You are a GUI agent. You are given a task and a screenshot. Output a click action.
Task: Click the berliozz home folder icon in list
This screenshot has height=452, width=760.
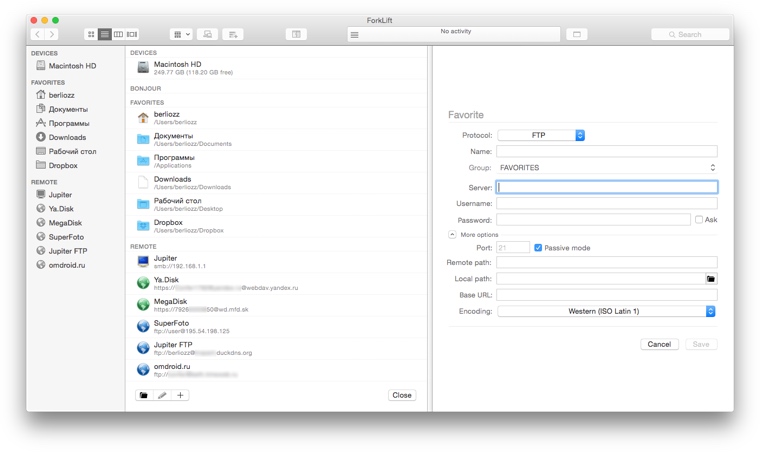coord(143,118)
